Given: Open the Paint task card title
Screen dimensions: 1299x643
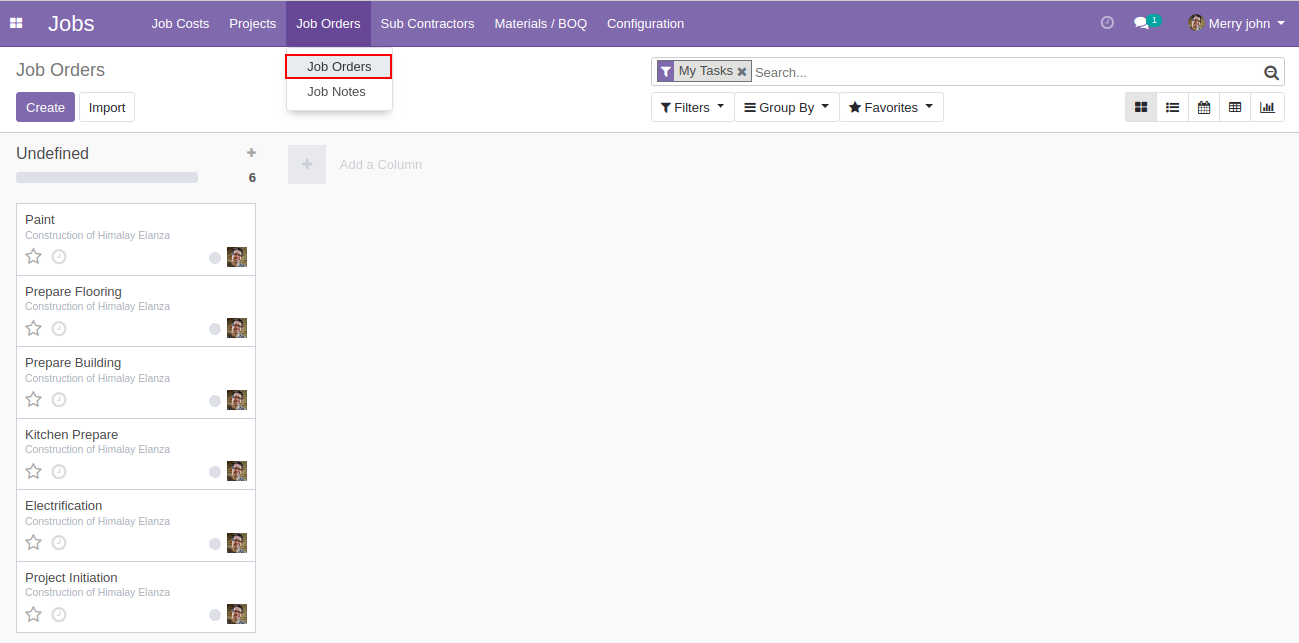Looking at the screenshot, I should pyautogui.click(x=40, y=220).
